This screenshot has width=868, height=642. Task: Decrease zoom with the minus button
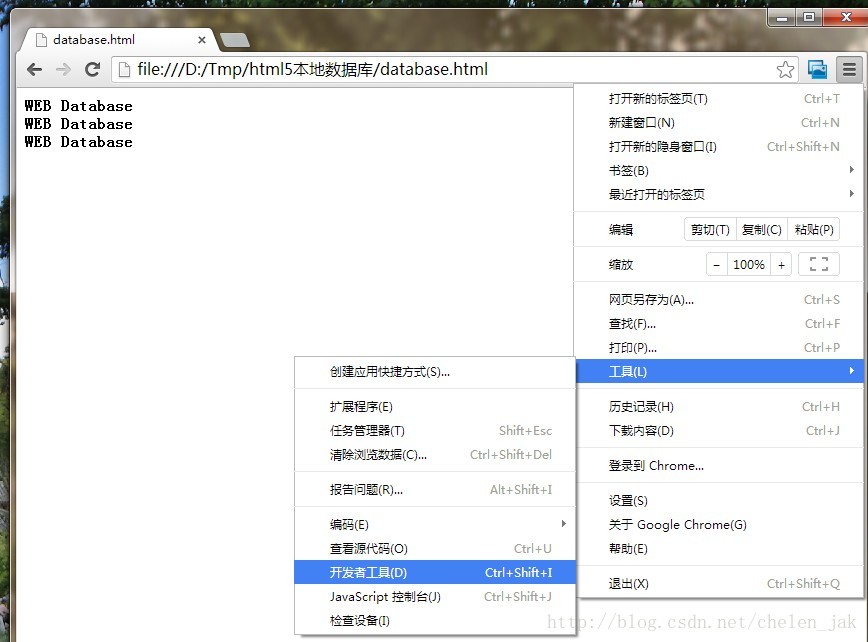point(716,265)
